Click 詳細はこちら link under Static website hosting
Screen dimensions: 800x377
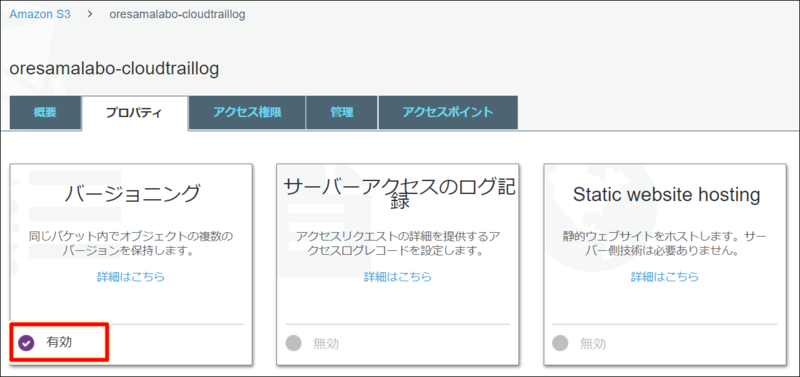[x=665, y=277]
